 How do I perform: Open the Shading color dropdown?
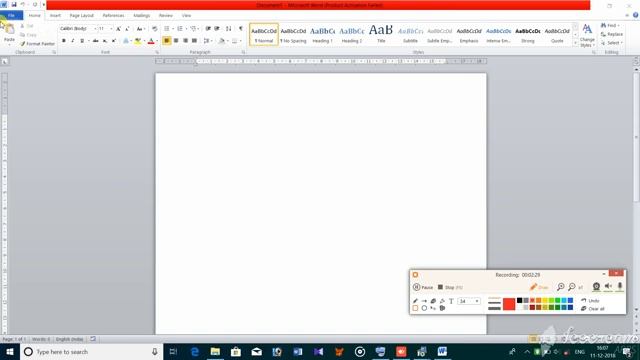[x=227, y=41]
